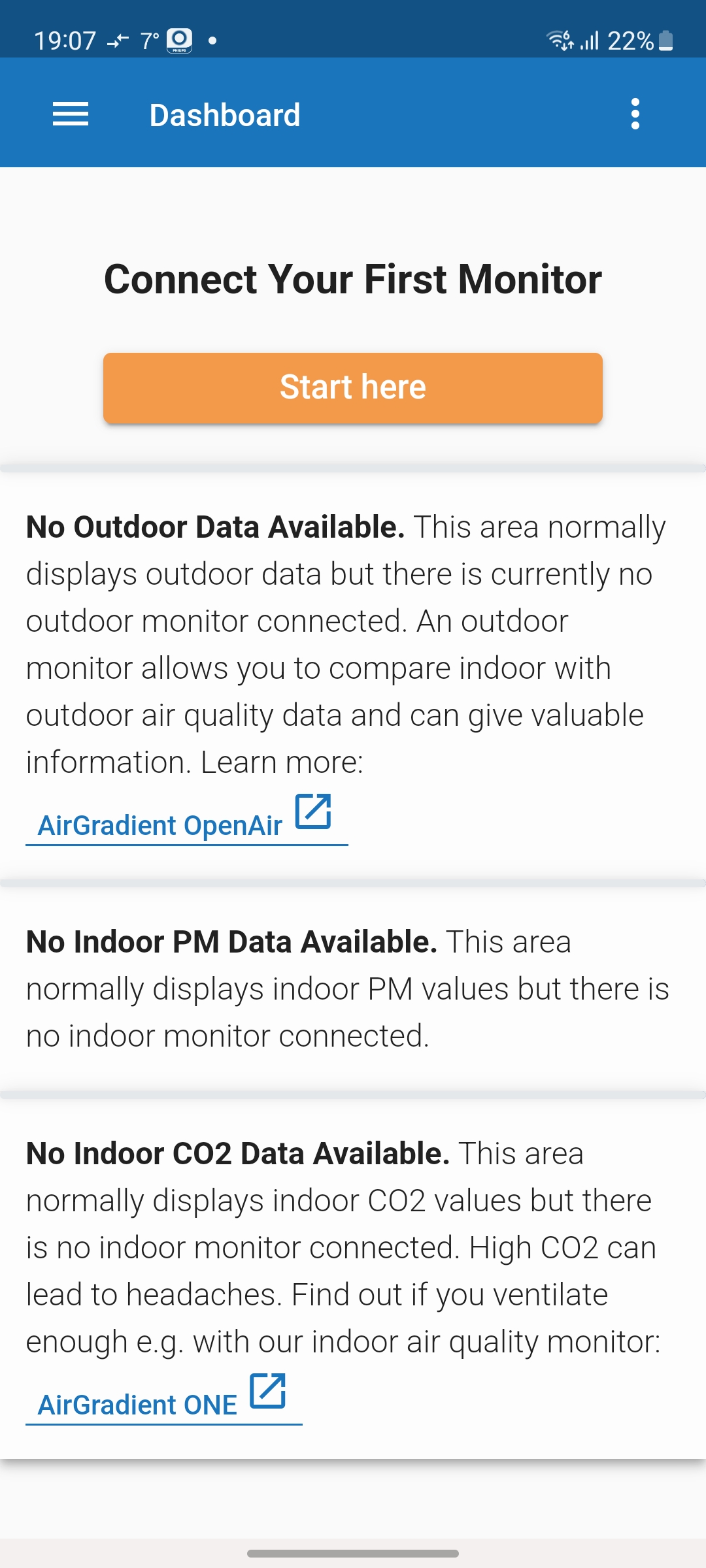Tap the mobile signal bars icon
Viewport: 706px width, 1568px height.
coord(590,41)
